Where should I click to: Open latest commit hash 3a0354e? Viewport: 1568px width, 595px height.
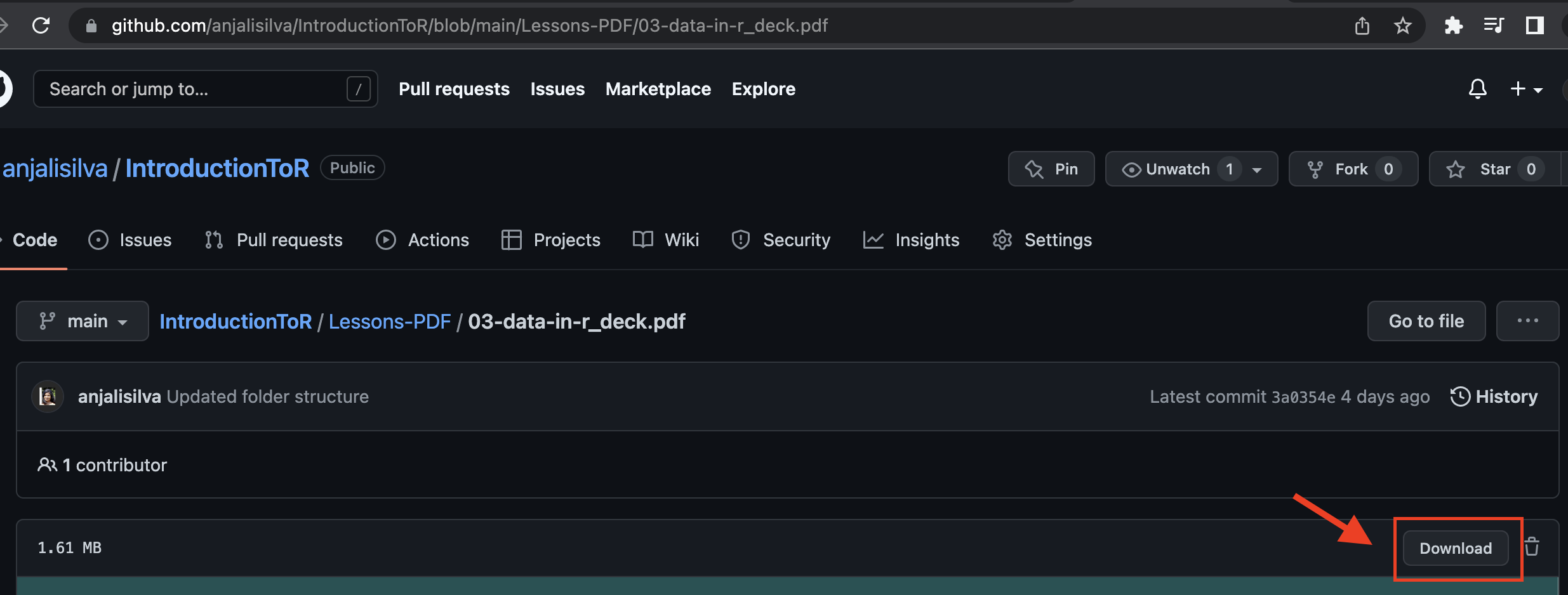click(1303, 397)
